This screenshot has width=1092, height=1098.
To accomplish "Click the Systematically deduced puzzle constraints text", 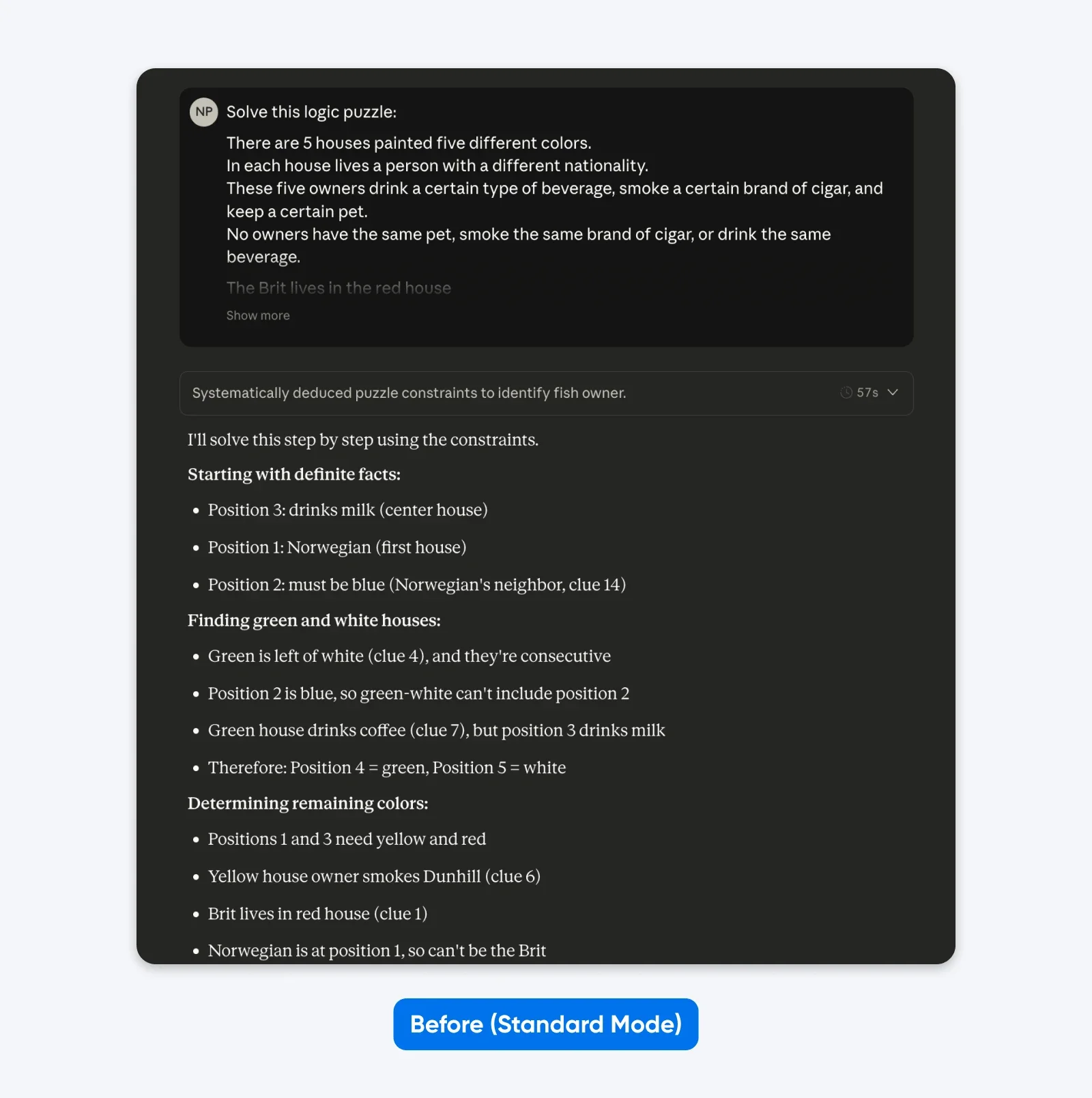I will click(x=408, y=392).
